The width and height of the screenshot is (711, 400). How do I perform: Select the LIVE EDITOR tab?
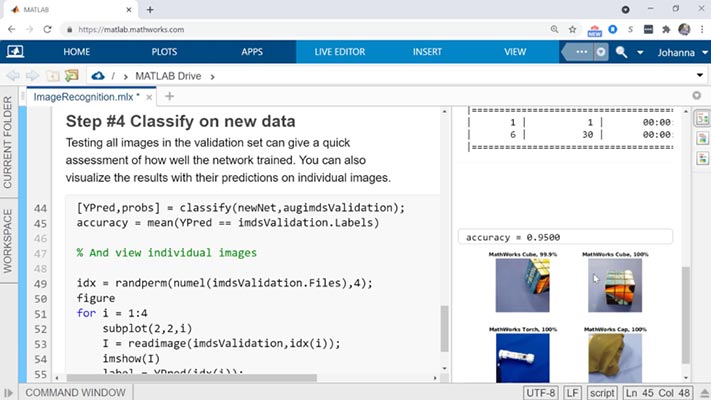click(x=340, y=52)
